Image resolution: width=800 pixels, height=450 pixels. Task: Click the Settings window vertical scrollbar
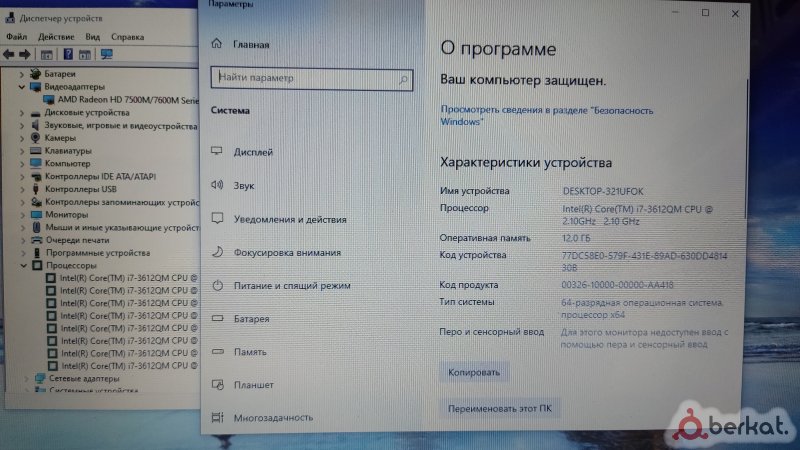tap(746, 148)
